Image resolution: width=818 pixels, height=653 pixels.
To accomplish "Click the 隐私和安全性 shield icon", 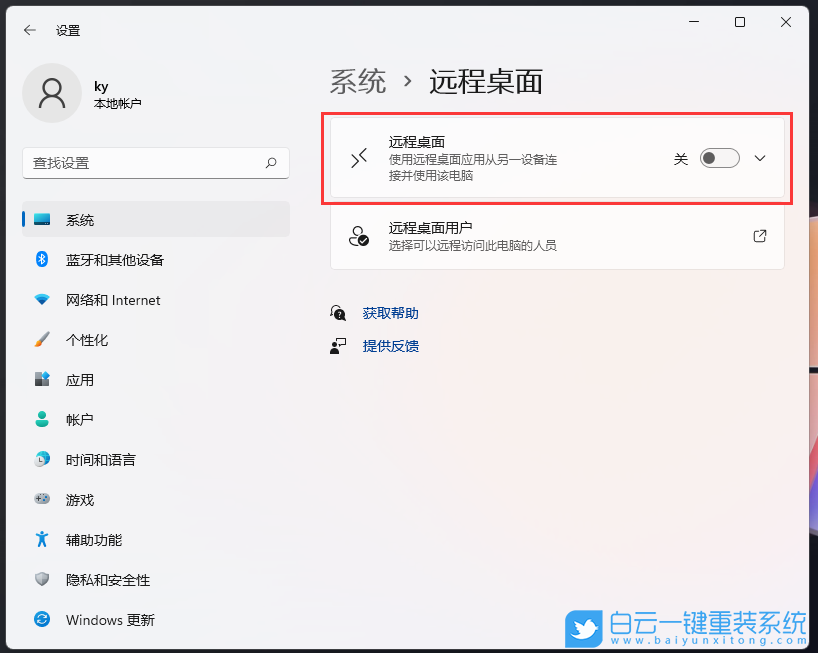I will (x=41, y=579).
